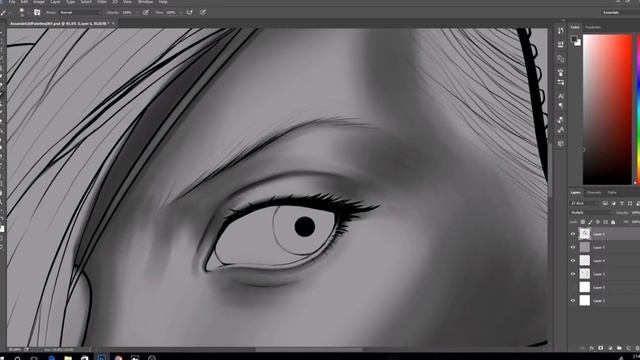Hide the selected top layer via eye icon
The width and height of the screenshot is (640, 360).
573,234
